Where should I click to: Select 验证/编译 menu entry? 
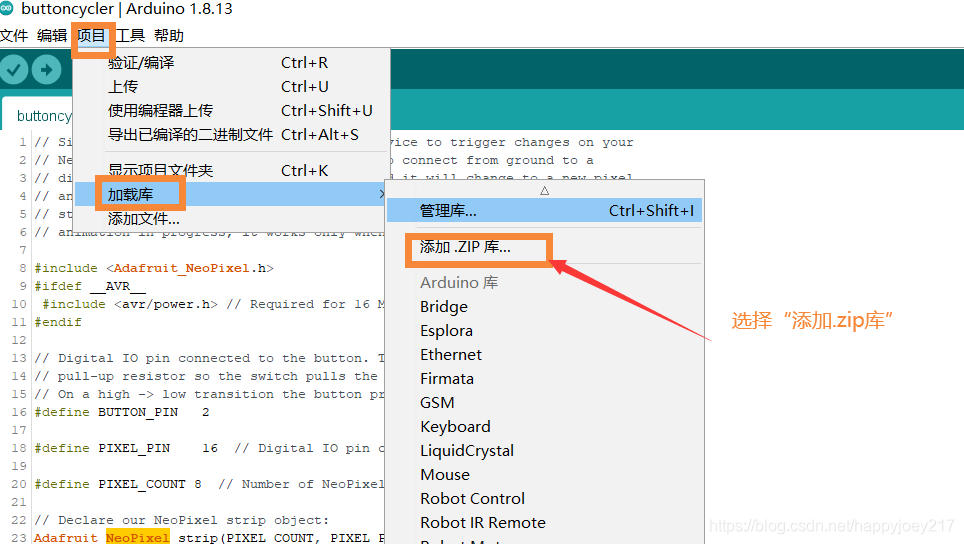[x=231, y=63]
